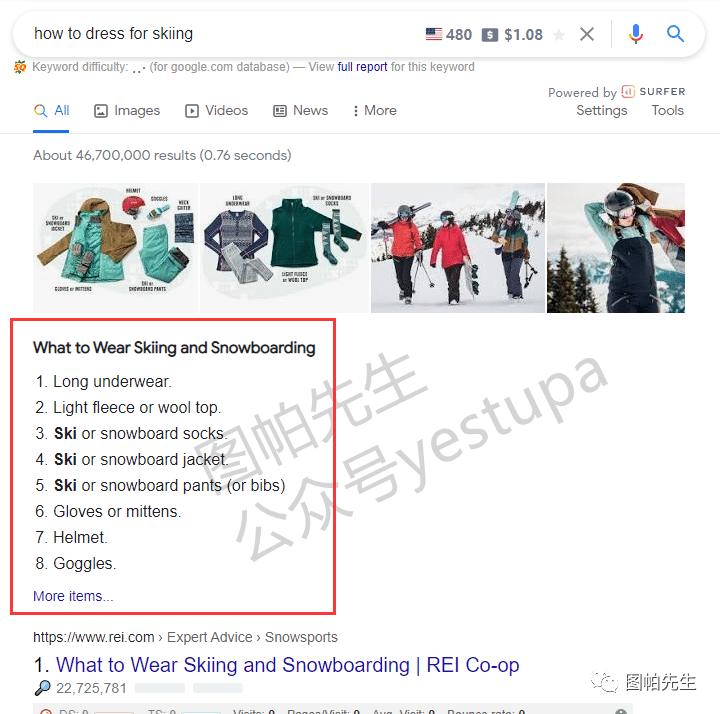Click the magnifier icon beside 22,725,781
Screen dimensions: 720x714
[x=42, y=687]
